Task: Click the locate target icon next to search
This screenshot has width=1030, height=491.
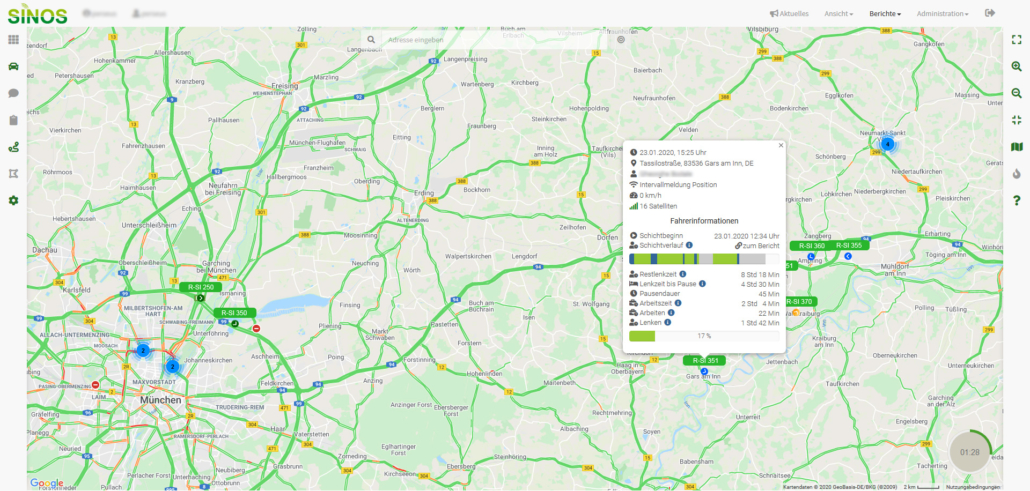Action: [x=621, y=39]
